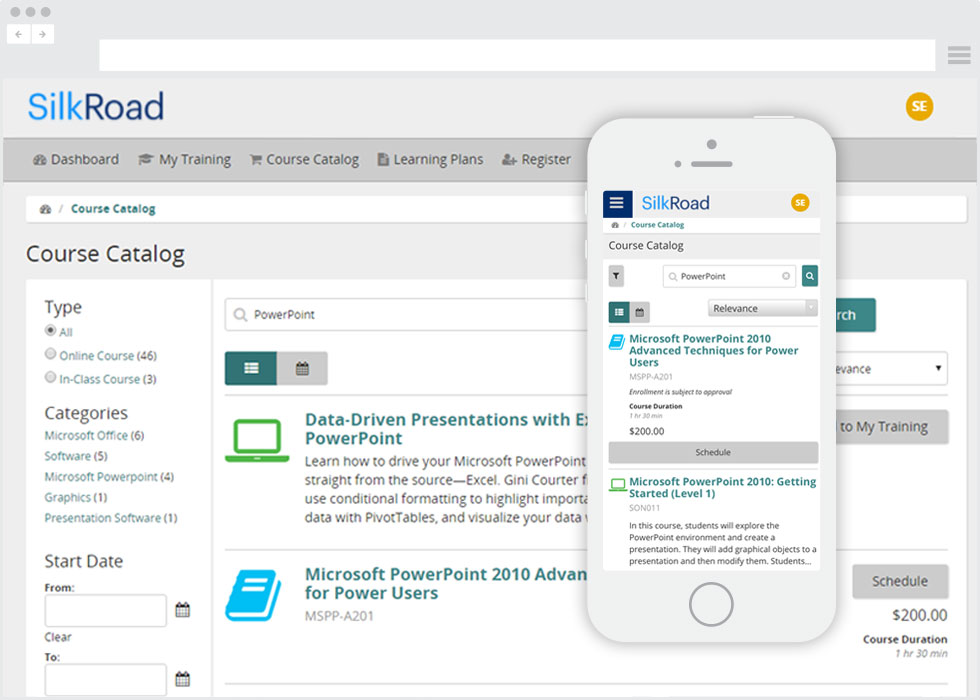Open mobile PowerPoint 2010: Getting Started course
This screenshot has width=980, height=700.
722,488
